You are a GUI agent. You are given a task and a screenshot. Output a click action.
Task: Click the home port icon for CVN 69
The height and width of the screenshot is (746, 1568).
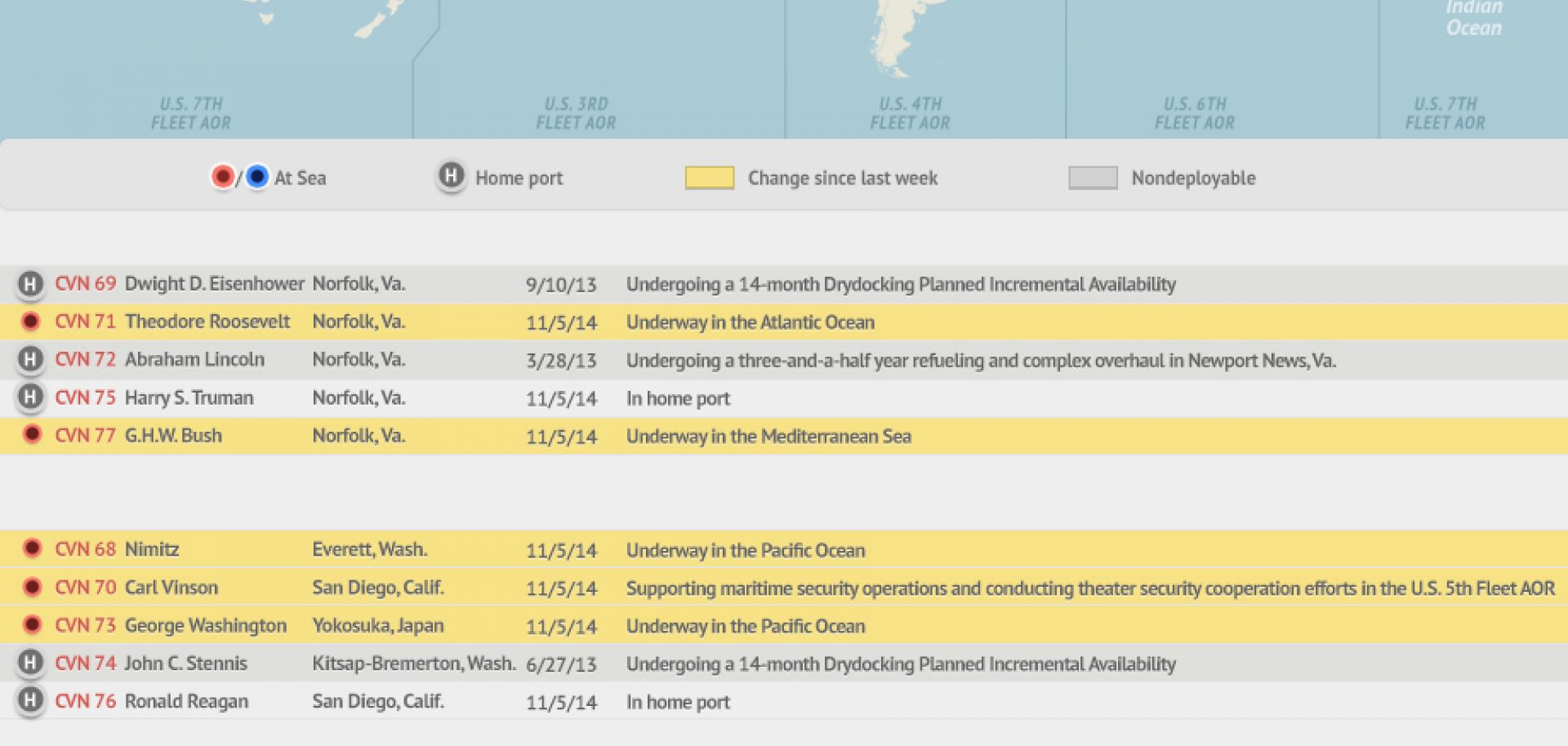click(x=30, y=284)
